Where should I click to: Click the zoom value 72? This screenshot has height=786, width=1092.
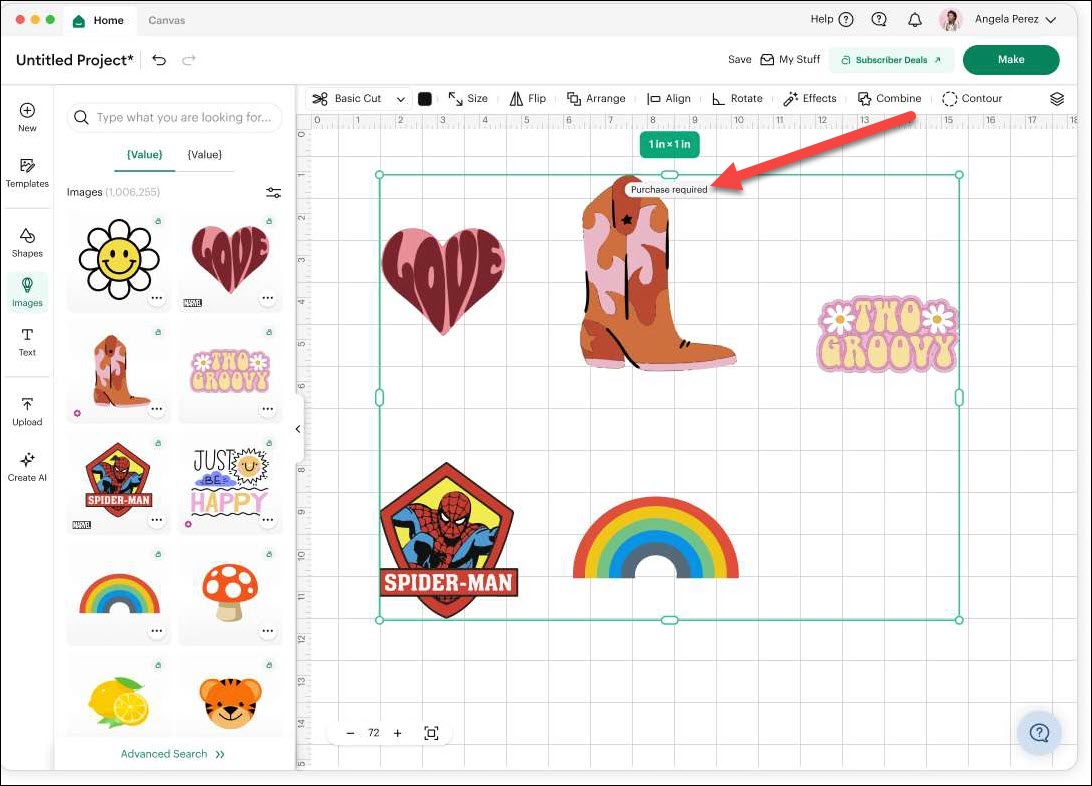coord(374,733)
